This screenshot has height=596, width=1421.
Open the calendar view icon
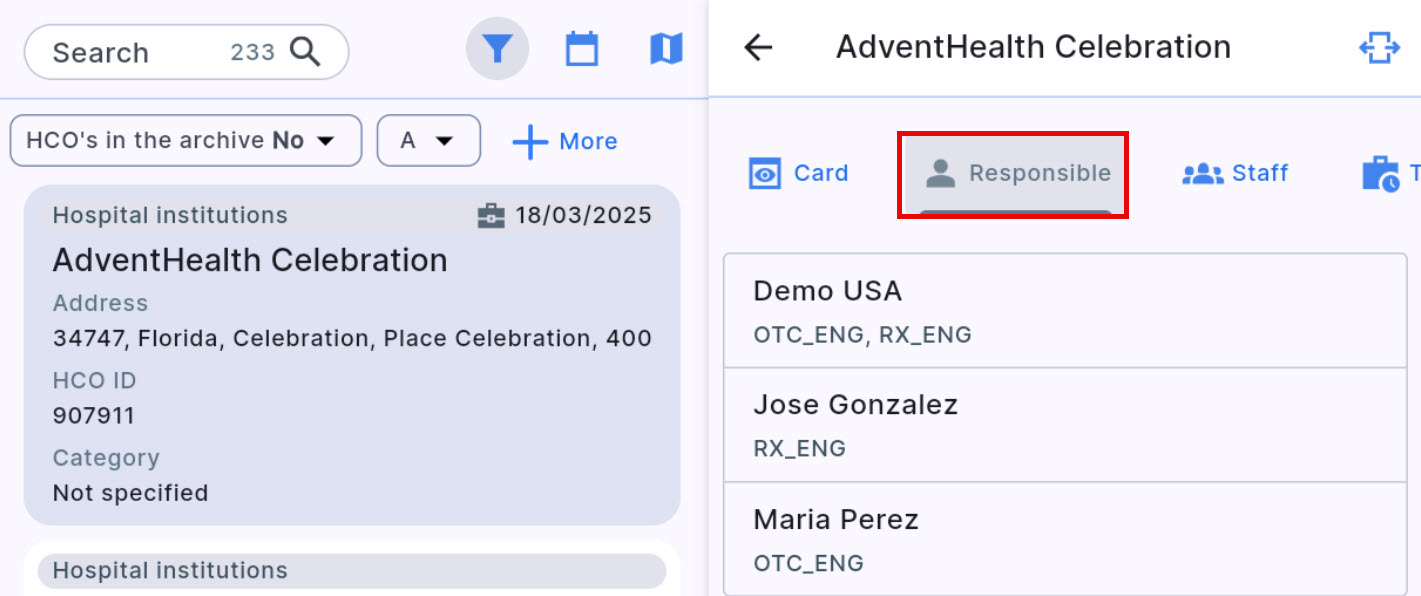pos(582,49)
